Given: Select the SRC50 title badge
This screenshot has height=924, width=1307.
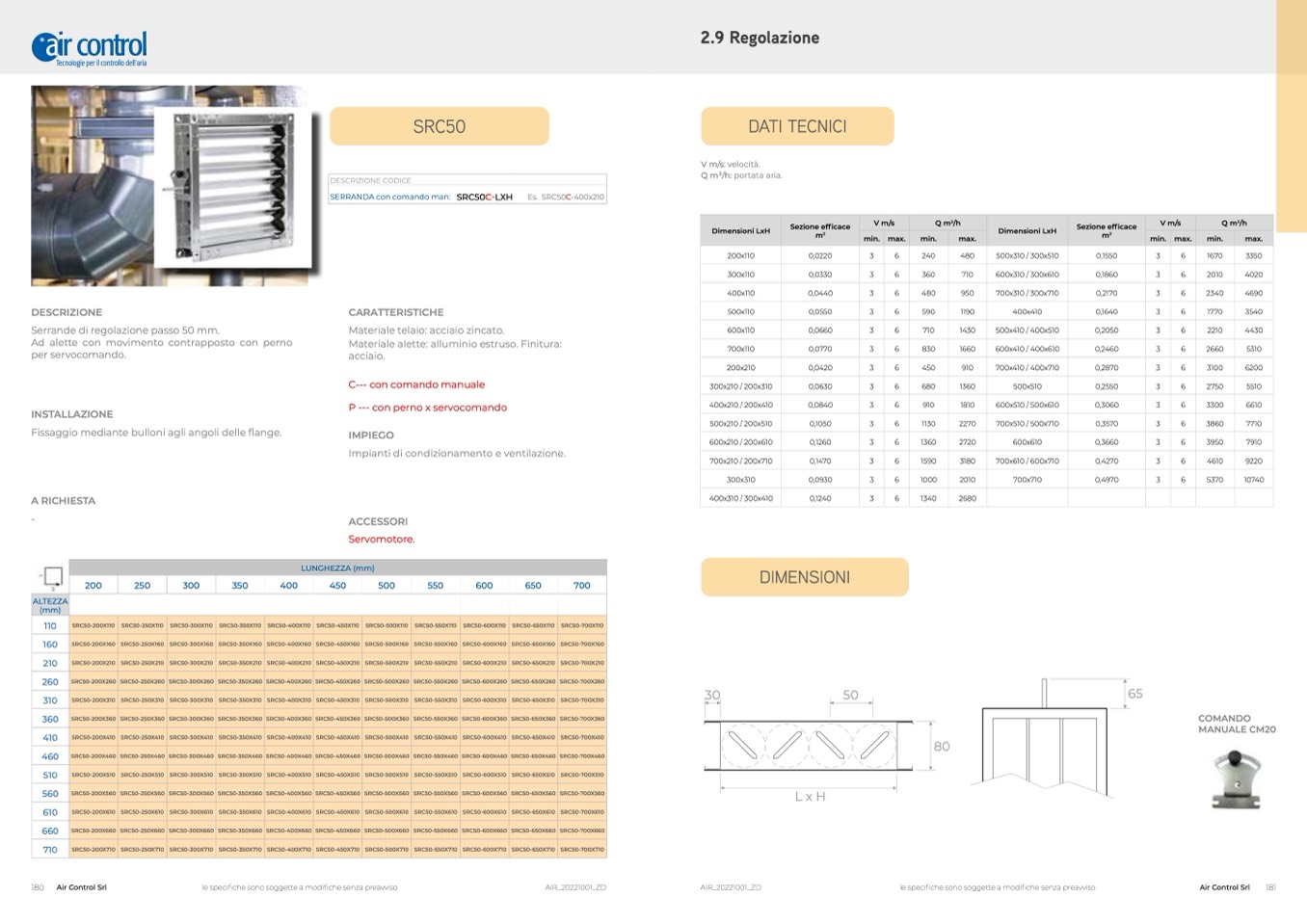Looking at the screenshot, I should (439, 126).
